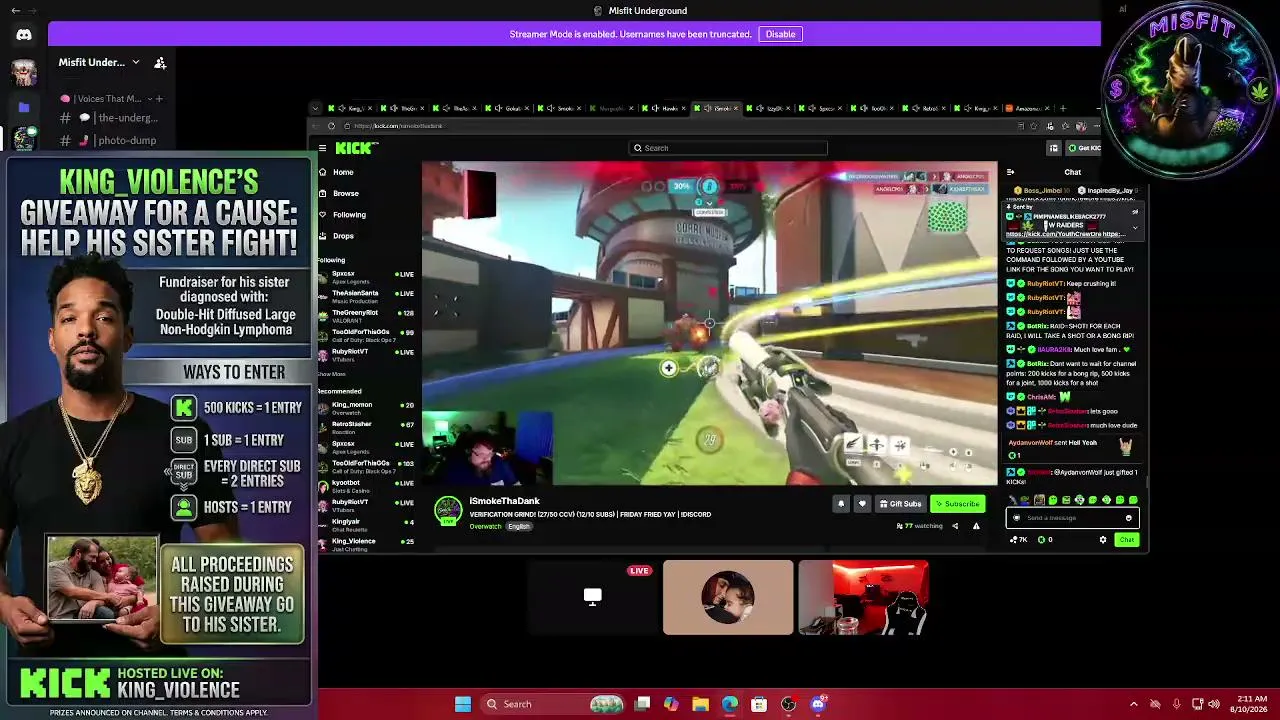1280x720 pixels.
Task: Toggle bell notifications for iSmokeThaDank
Action: pos(841,504)
